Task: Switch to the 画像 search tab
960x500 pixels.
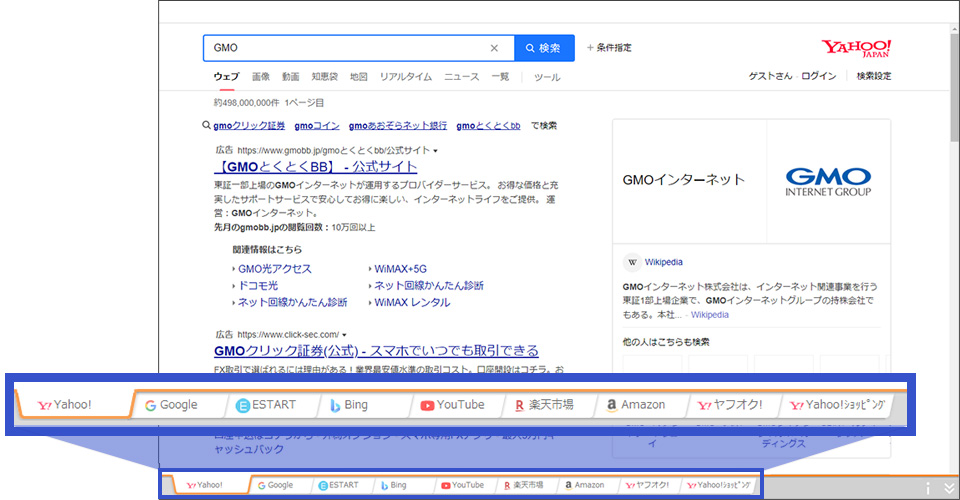Action: 261,77
